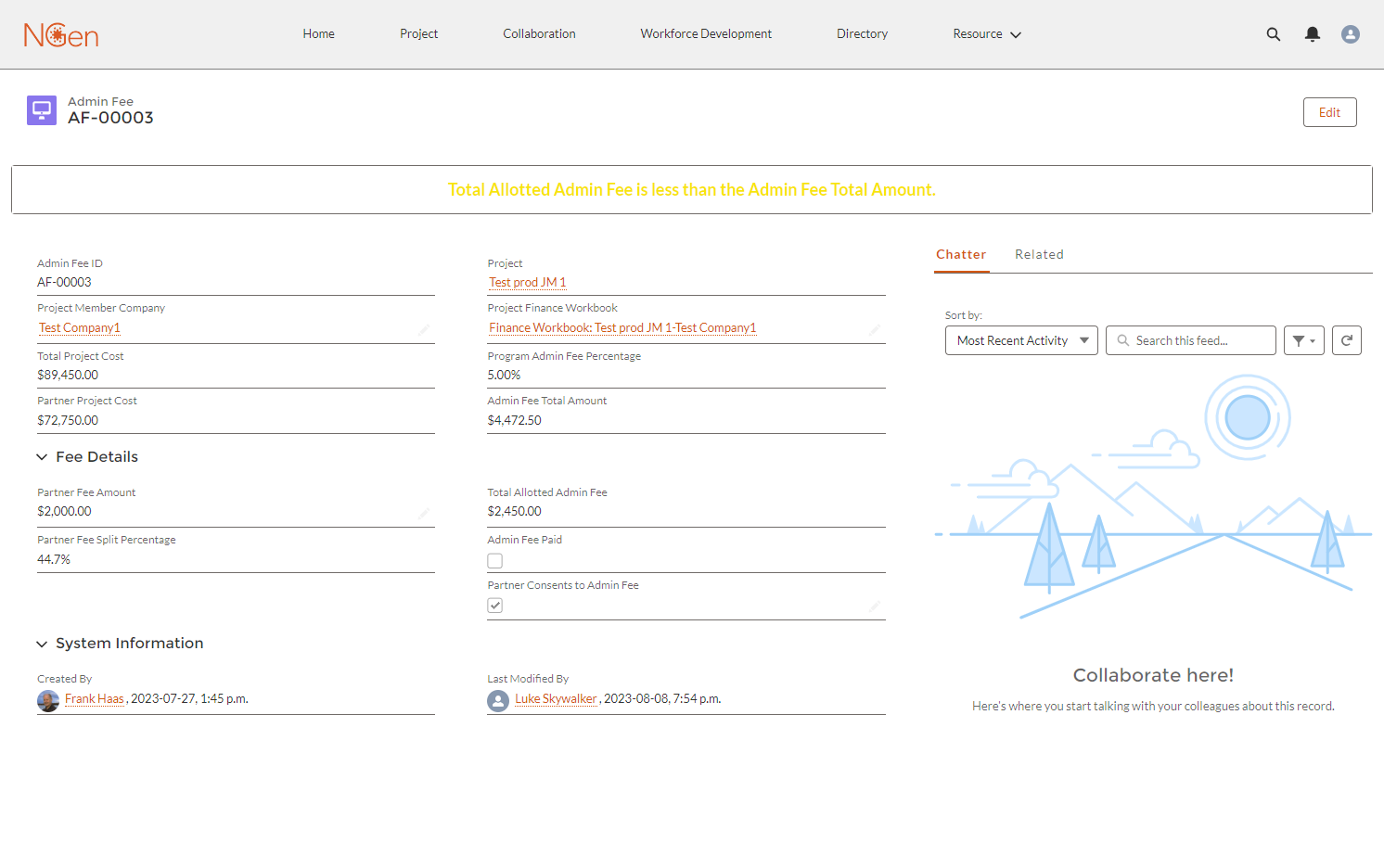Switch to the Chatter tab
The height and width of the screenshot is (868, 1384).
click(961, 254)
